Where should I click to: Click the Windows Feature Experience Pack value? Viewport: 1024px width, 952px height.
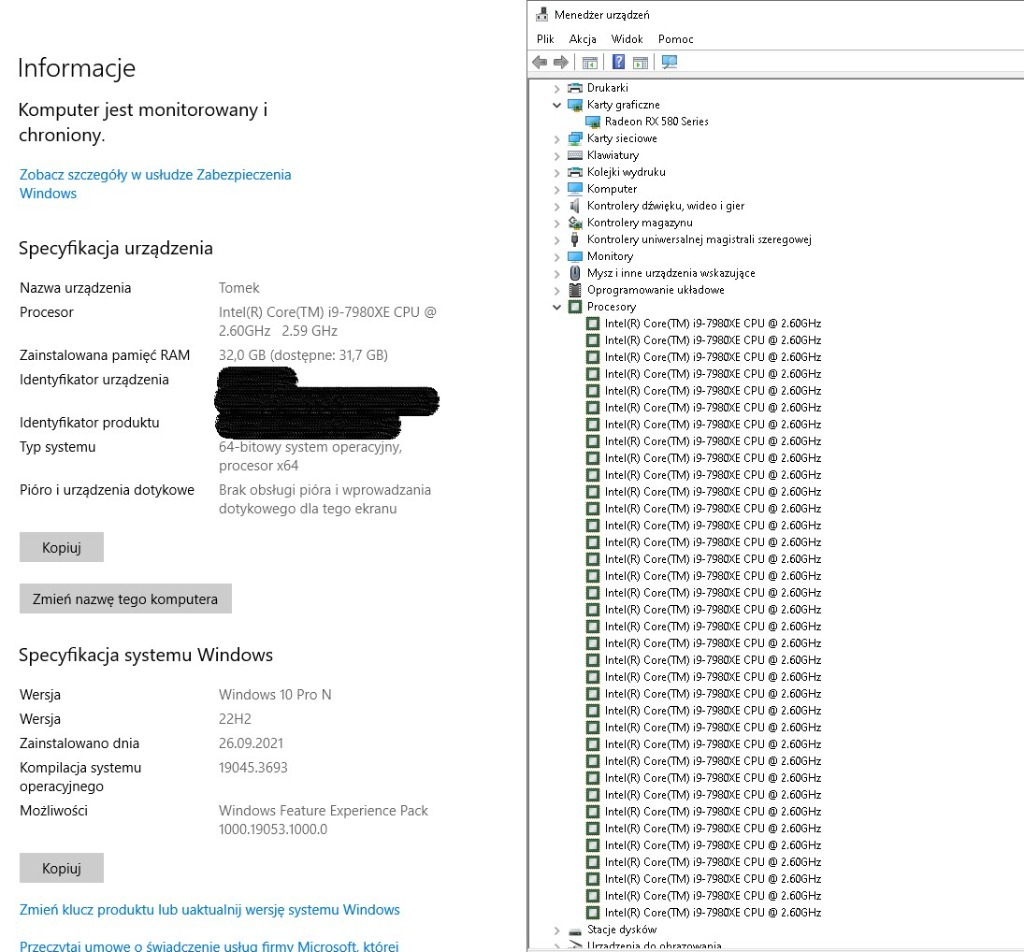pyautogui.click(x=323, y=819)
